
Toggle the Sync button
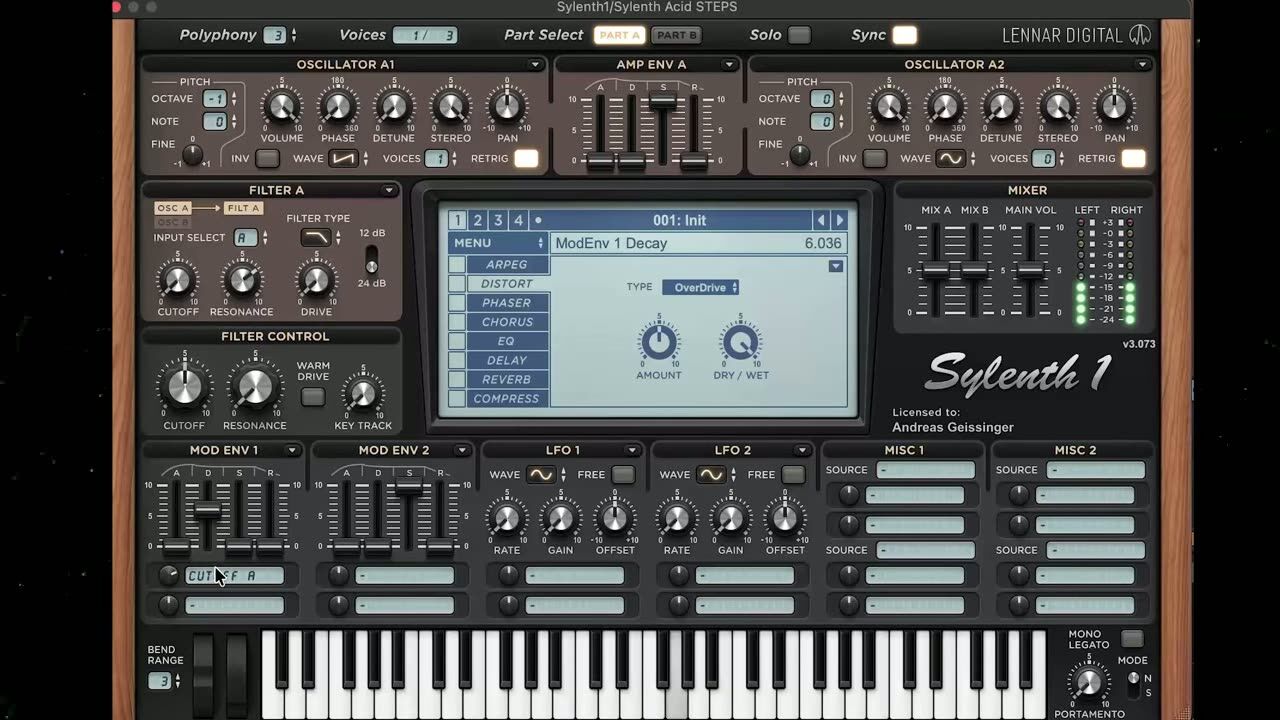pyautogui.click(x=904, y=35)
